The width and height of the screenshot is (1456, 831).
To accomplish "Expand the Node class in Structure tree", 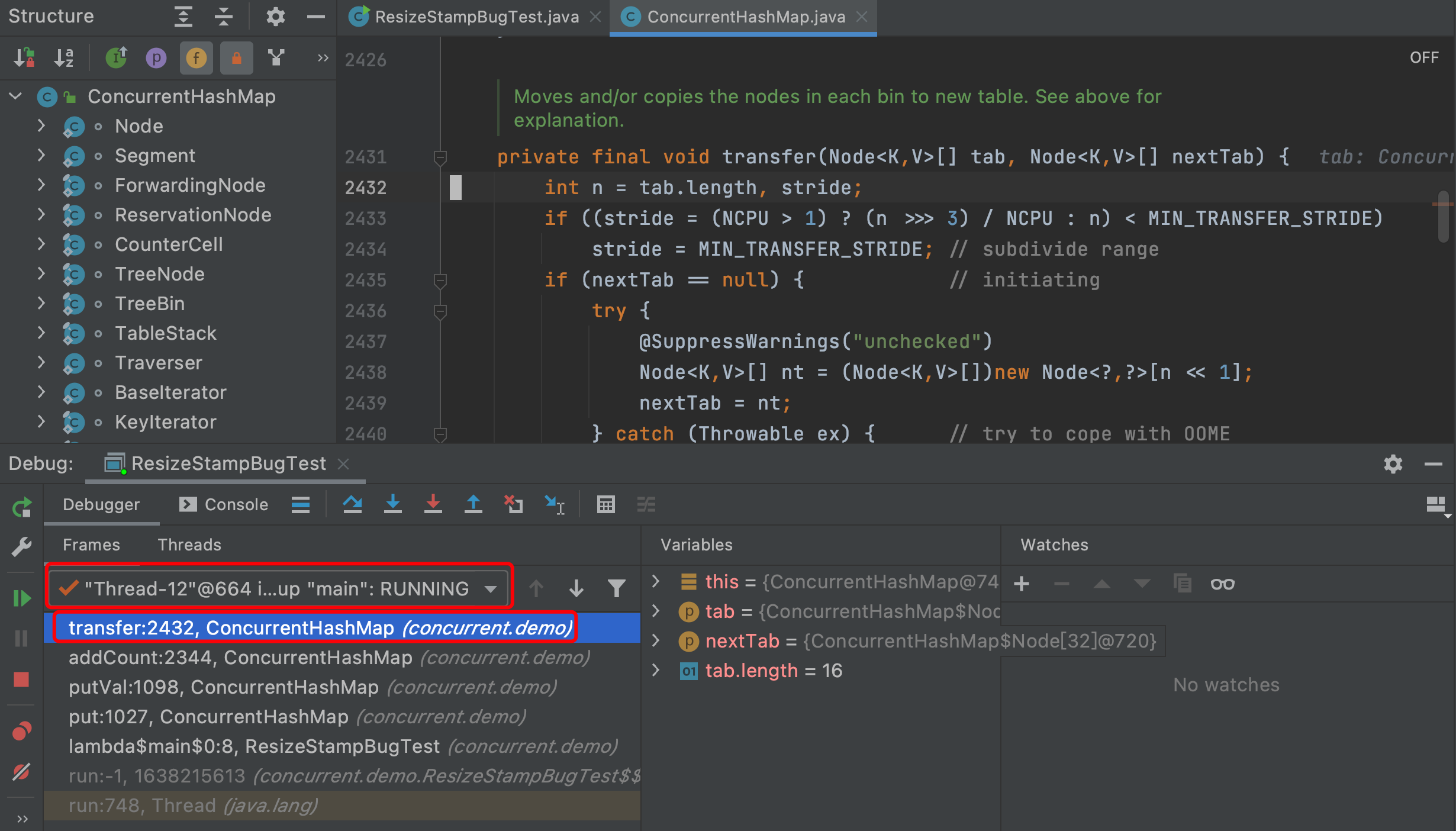I will click(41, 125).
